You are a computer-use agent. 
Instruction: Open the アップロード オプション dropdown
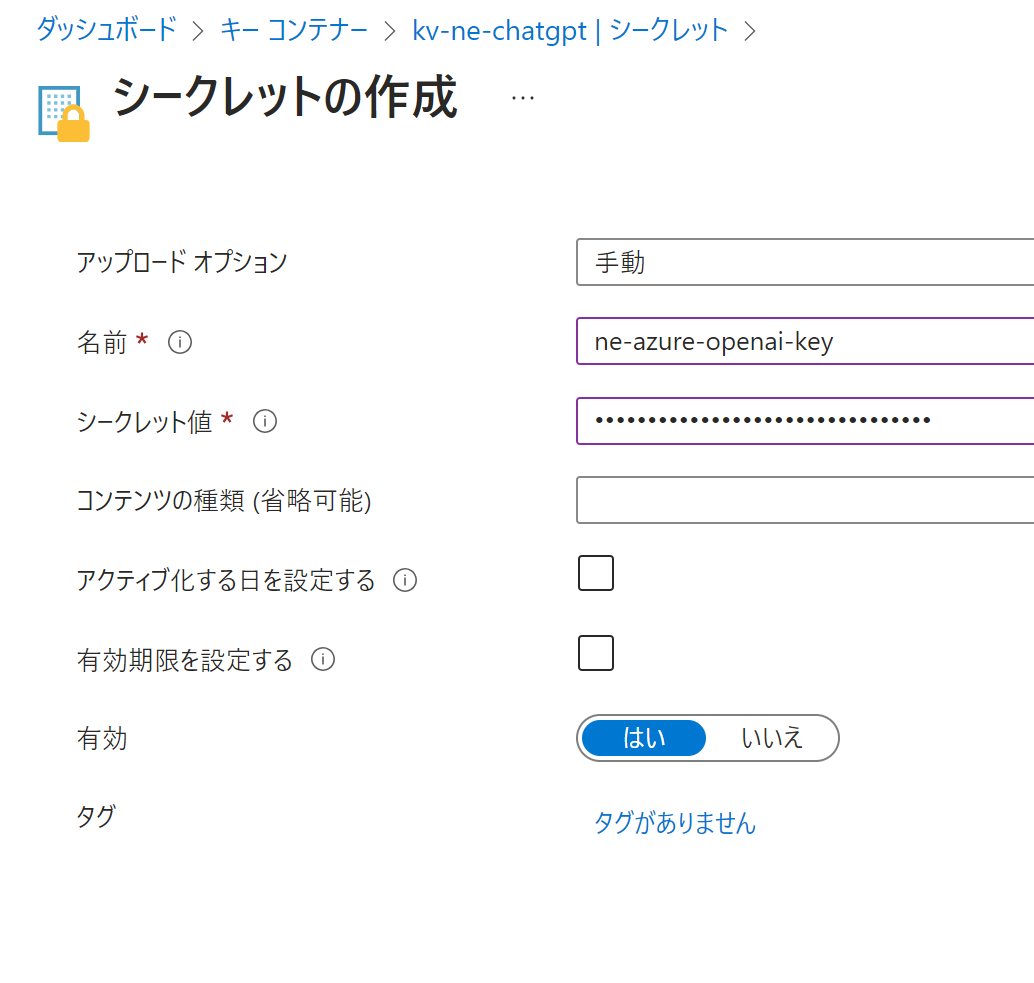pyautogui.click(x=804, y=263)
